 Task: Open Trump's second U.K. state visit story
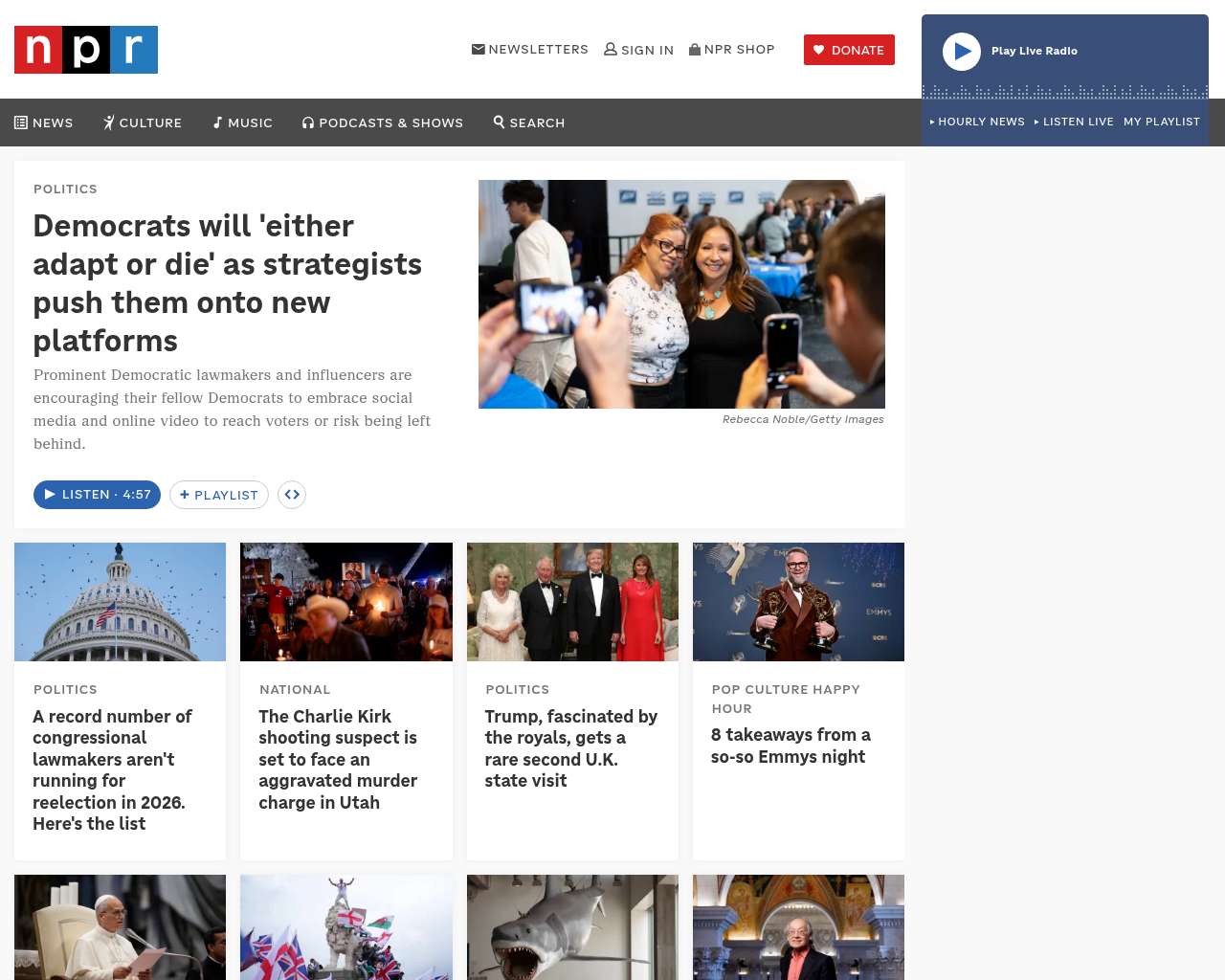[570, 748]
